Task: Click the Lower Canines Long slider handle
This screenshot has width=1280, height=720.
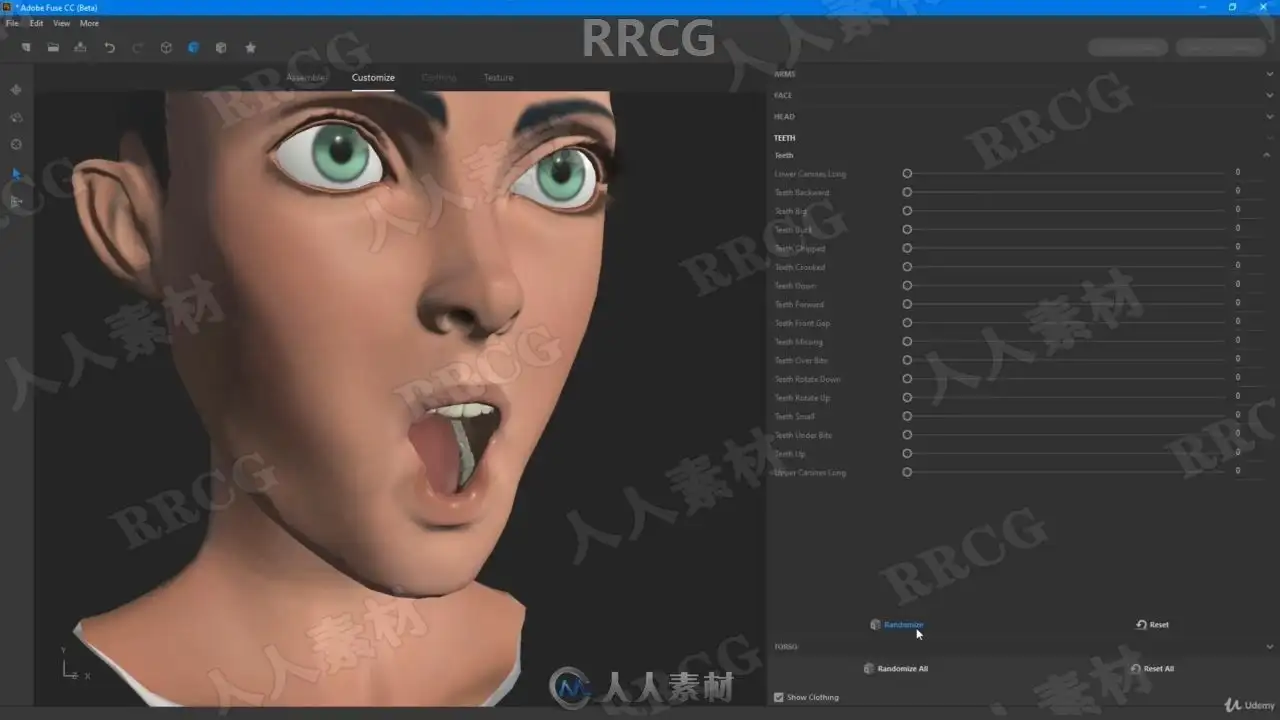Action: [907, 173]
